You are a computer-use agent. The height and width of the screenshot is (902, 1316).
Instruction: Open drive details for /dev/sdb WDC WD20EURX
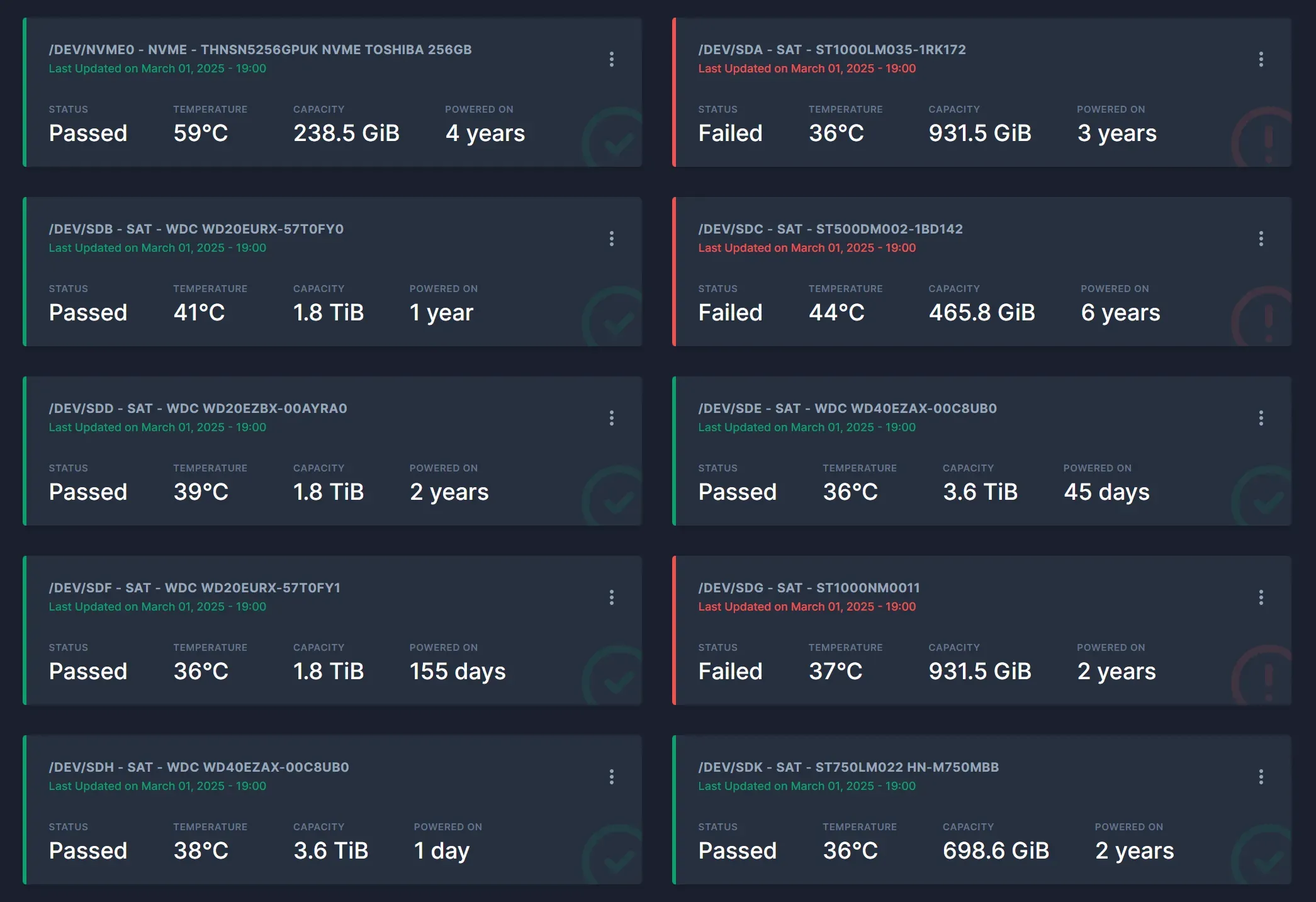[x=196, y=229]
